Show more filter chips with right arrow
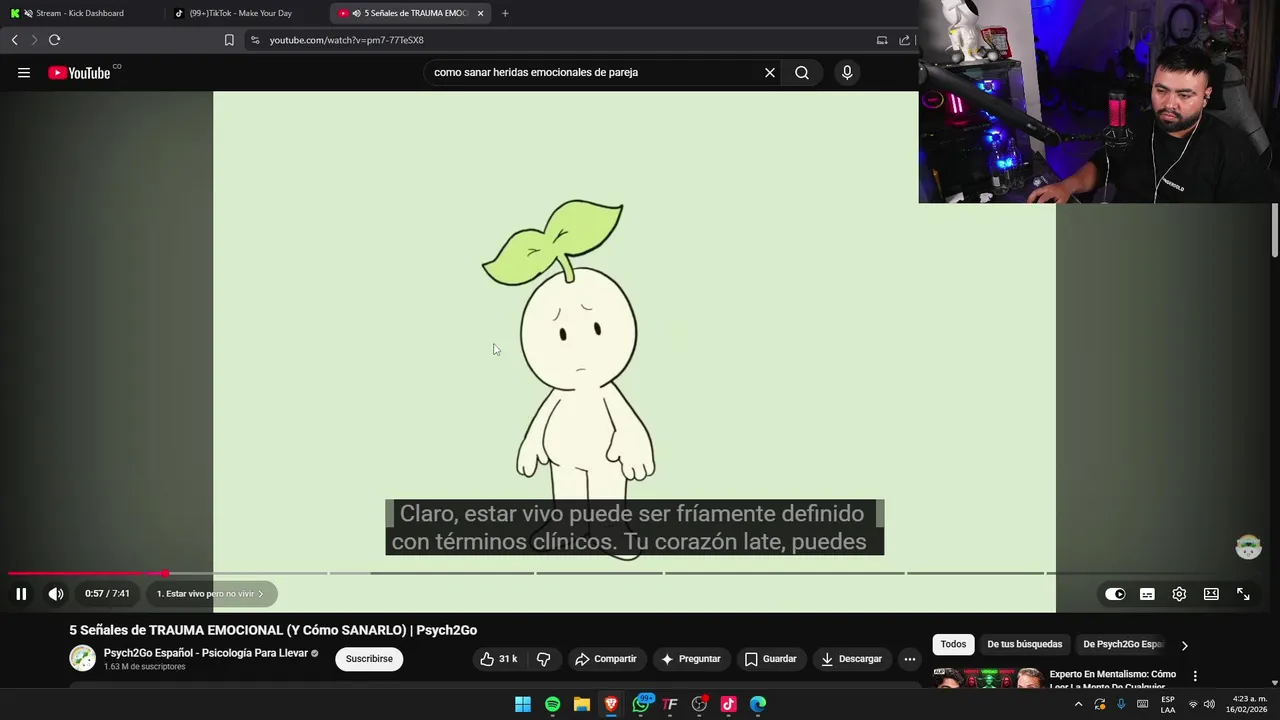The image size is (1280, 720). [1184, 645]
